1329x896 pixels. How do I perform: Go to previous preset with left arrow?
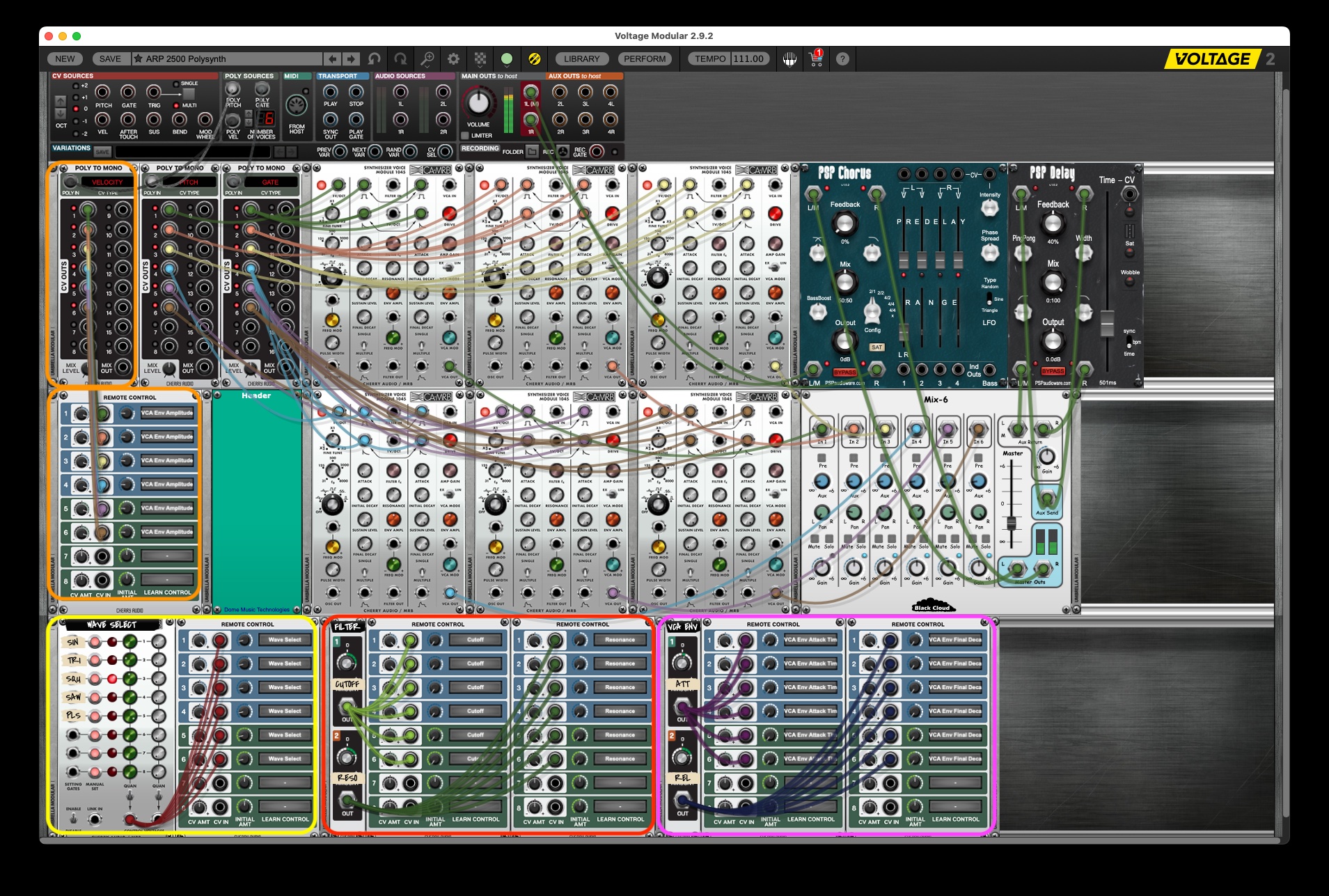[x=333, y=59]
